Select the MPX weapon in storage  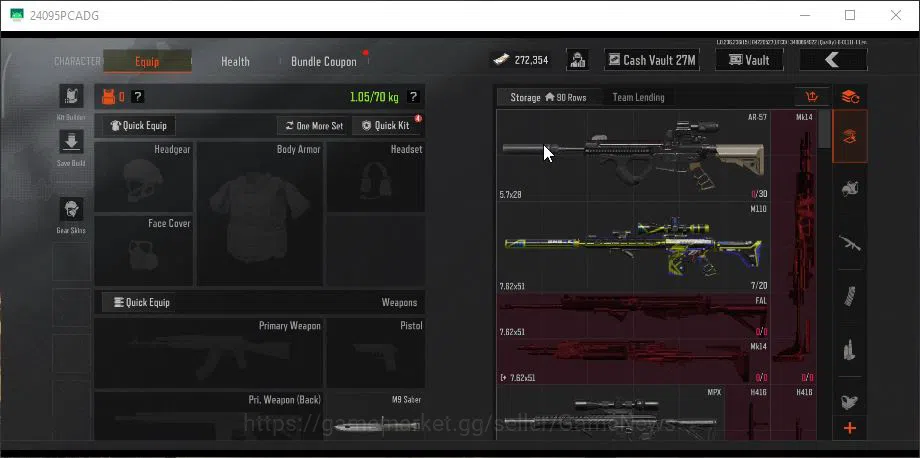point(610,413)
